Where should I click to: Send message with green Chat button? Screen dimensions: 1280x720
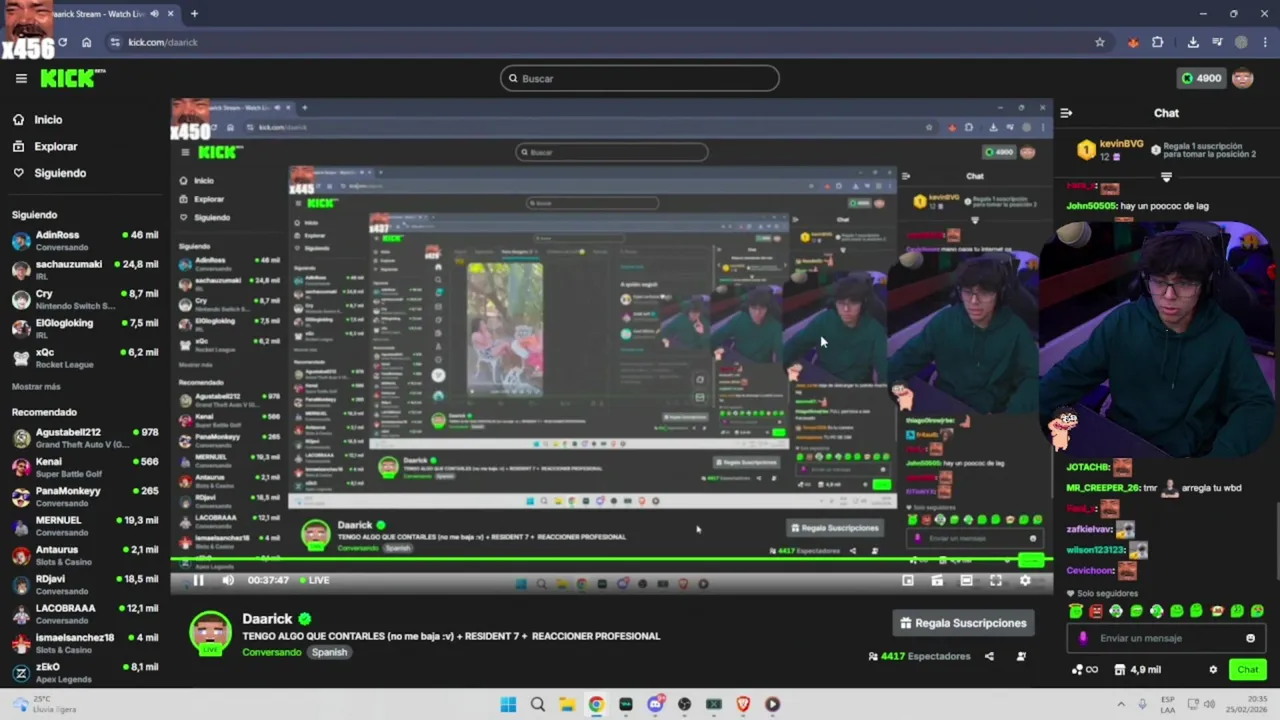tap(1248, 670)
